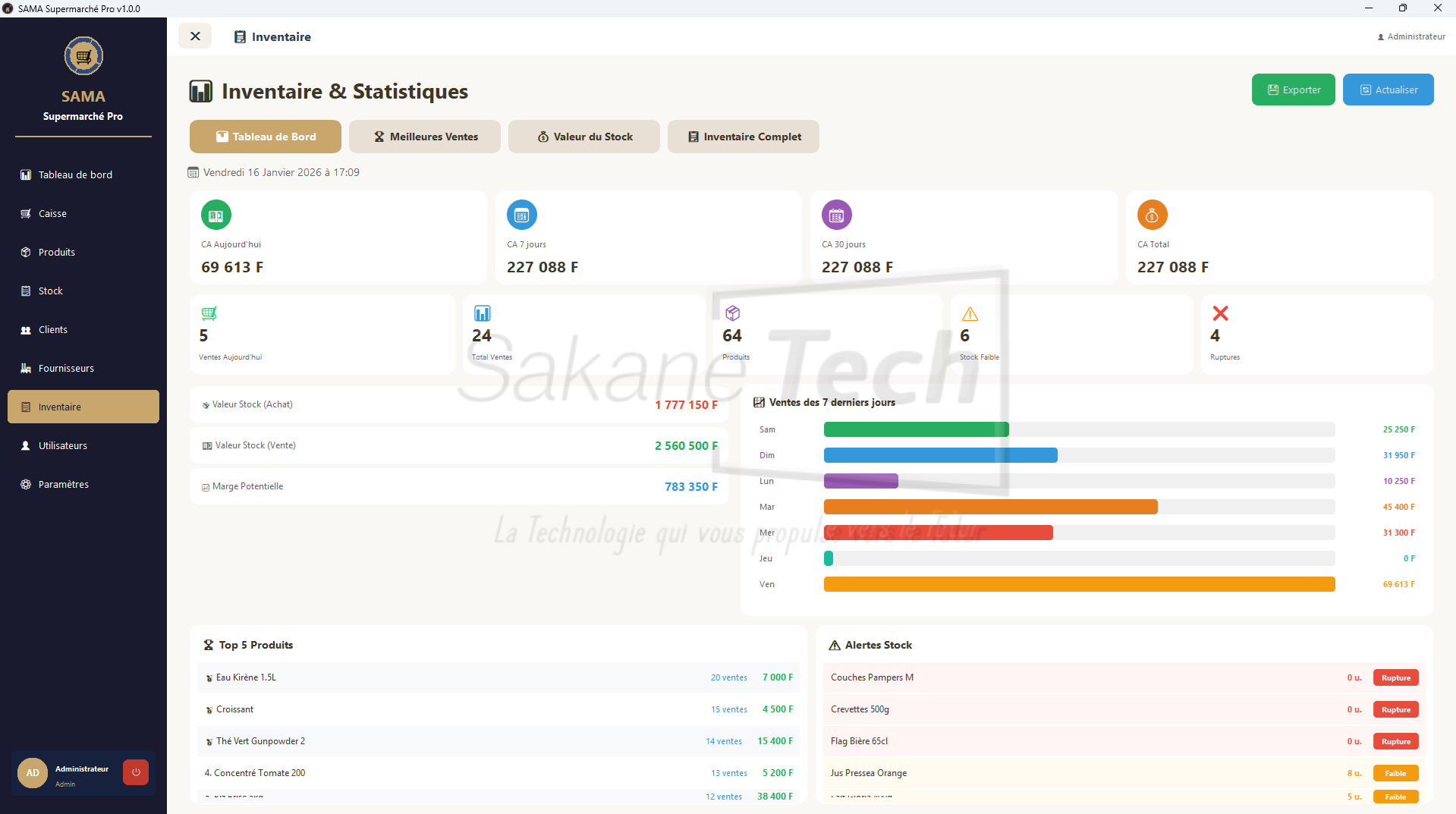
Task: Click the Stock Faible warning triangle icon
Action: click(970, 314)
